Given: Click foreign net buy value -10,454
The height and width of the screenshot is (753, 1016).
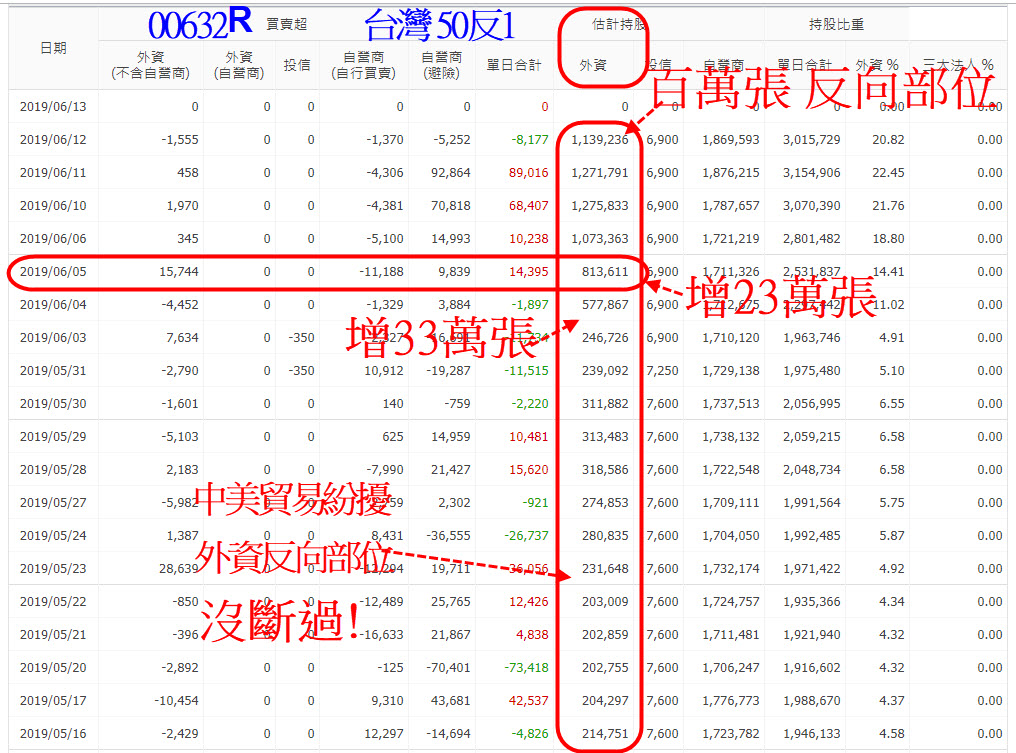Looking at the screenshot, I should click(176, 701).
